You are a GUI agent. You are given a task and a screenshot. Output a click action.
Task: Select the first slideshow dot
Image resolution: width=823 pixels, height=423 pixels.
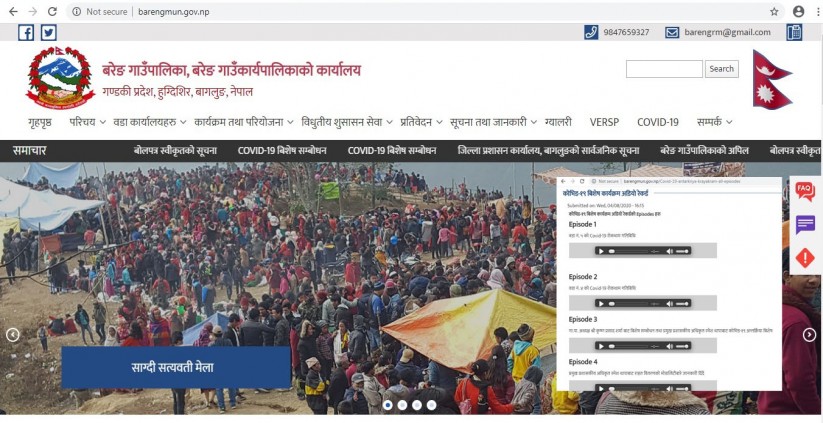(x=388, y=405)
